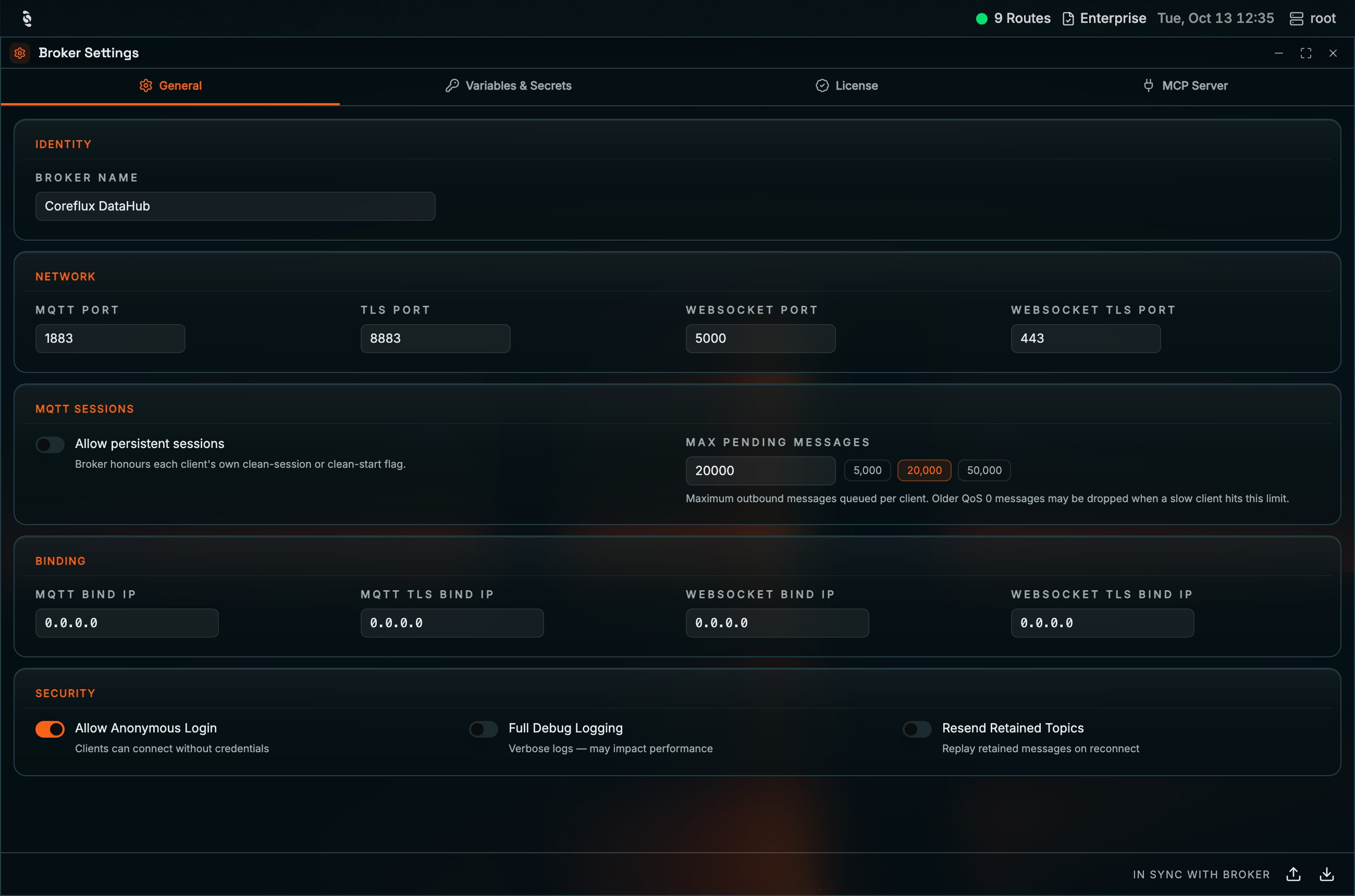Click the 9 Routes status text
Image resolution: width=1355 pixels, height=896 pixels.
(1023, 19)
